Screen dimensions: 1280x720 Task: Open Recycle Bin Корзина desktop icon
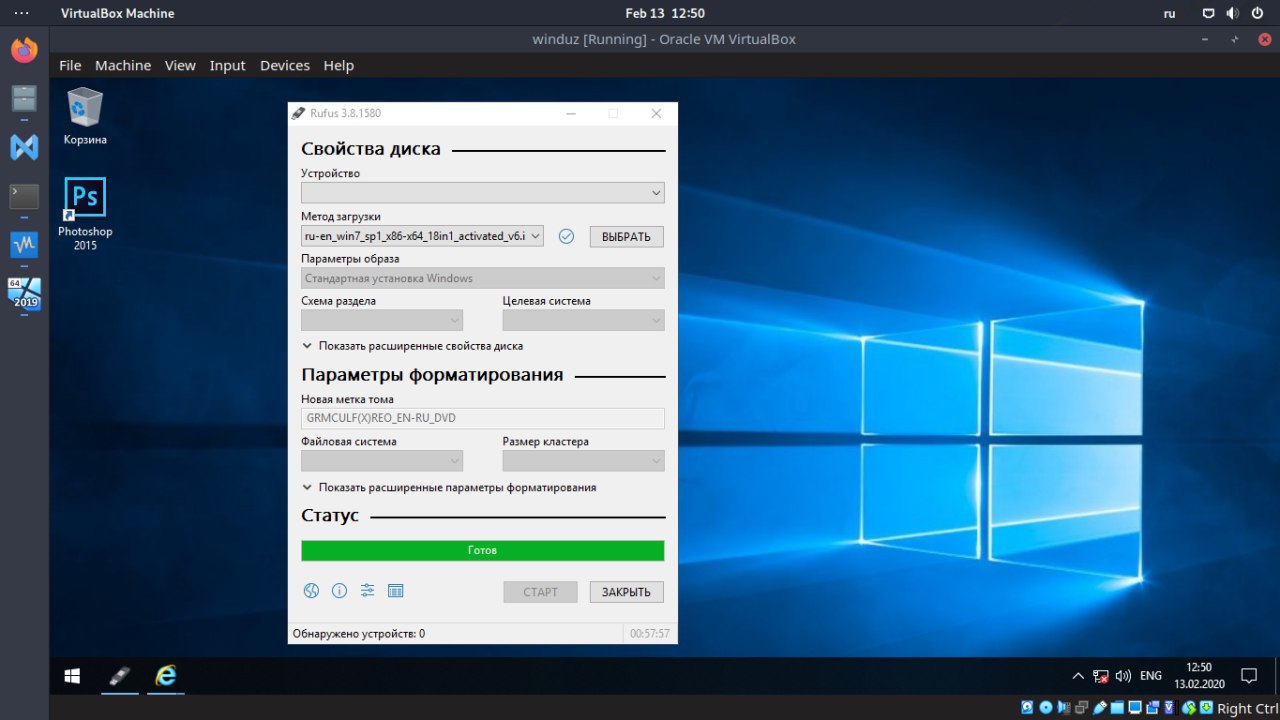pos(85,116)
